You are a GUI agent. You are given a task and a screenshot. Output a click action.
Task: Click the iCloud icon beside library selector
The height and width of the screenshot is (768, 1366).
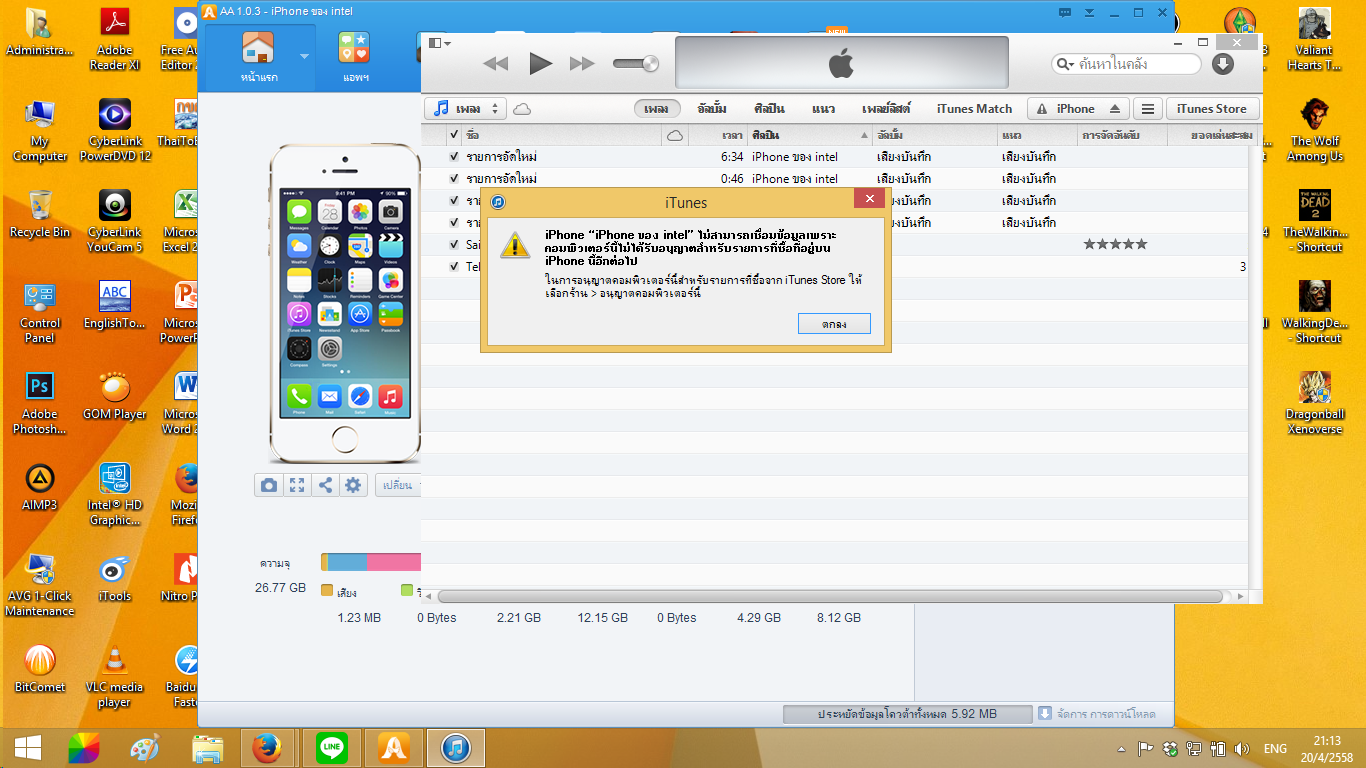coord(522,109)
